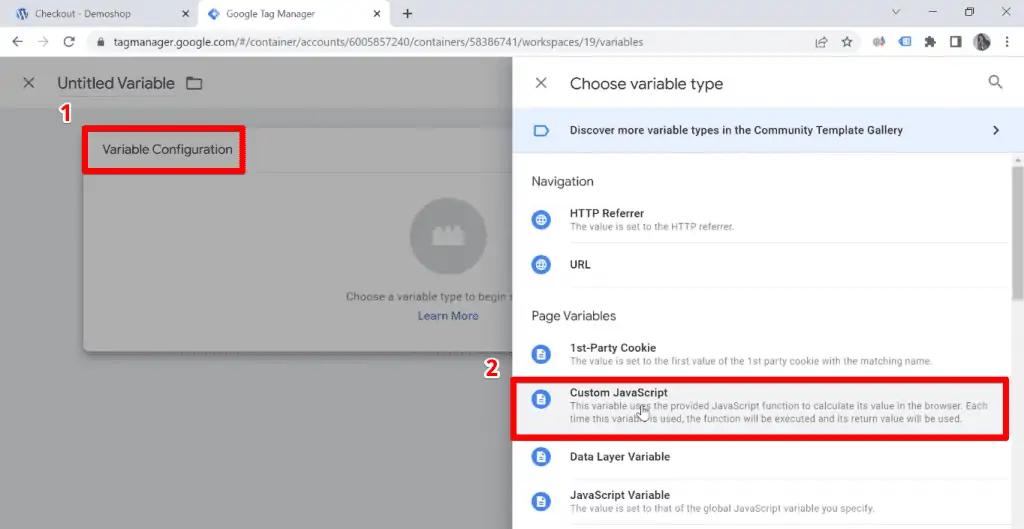Open folder selector next to variable name
1024x529 pixels.
coord(194,84)
